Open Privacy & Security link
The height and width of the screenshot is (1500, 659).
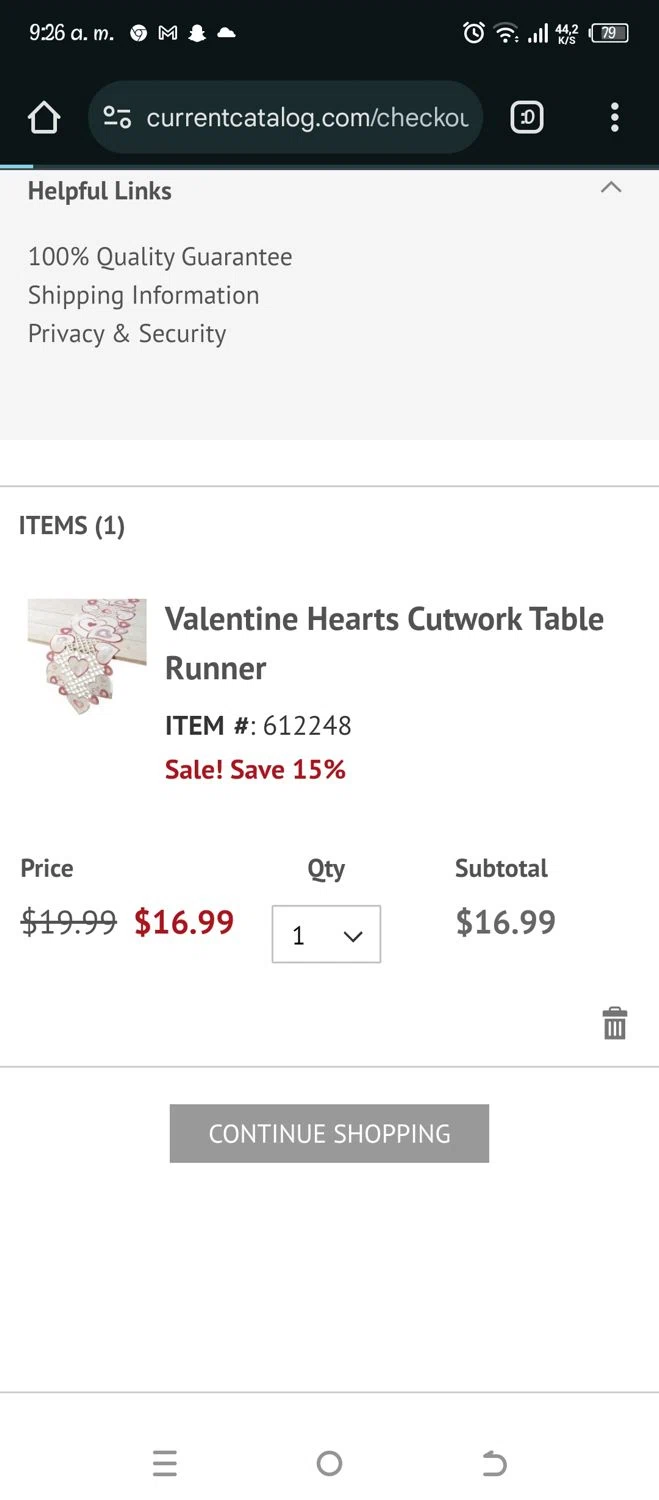(x=127, y=334)
